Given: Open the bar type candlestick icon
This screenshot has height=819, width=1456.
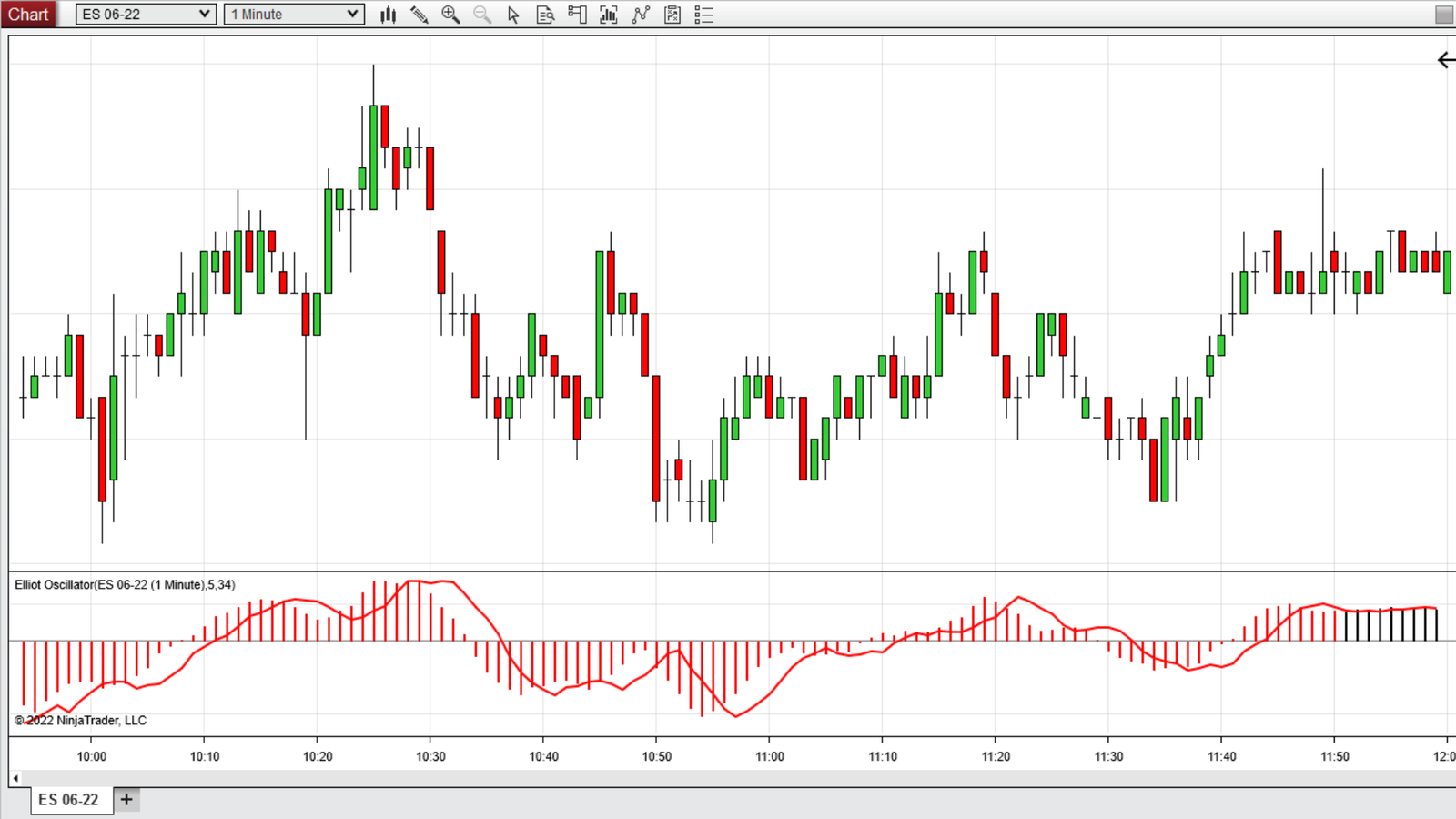Looking at the screenshot, I should [x=389, y=15].
